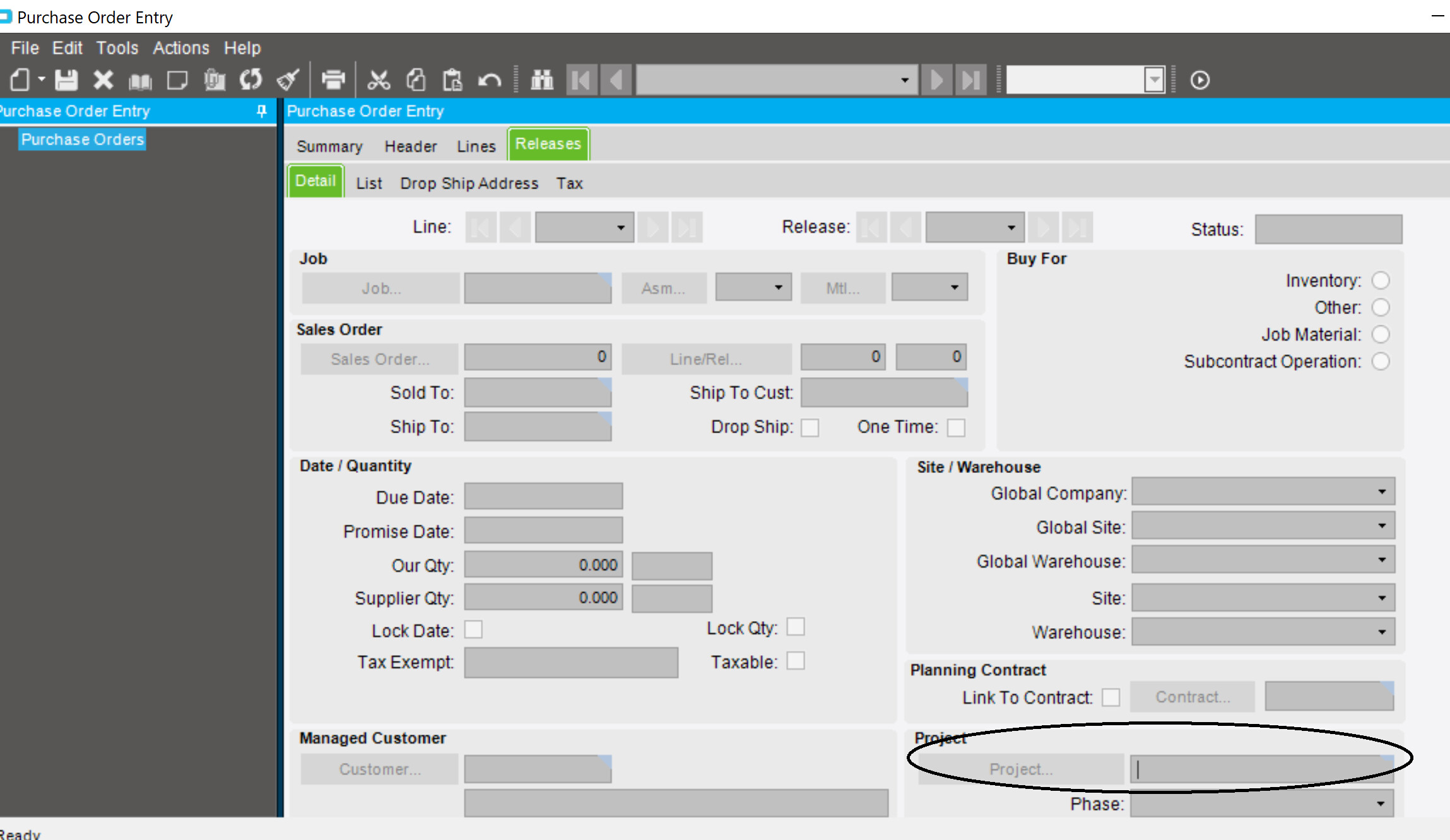This screenshot has height=840, width=1450.
Task: Click the Delete X icon in toolbar
Action: 103,80
